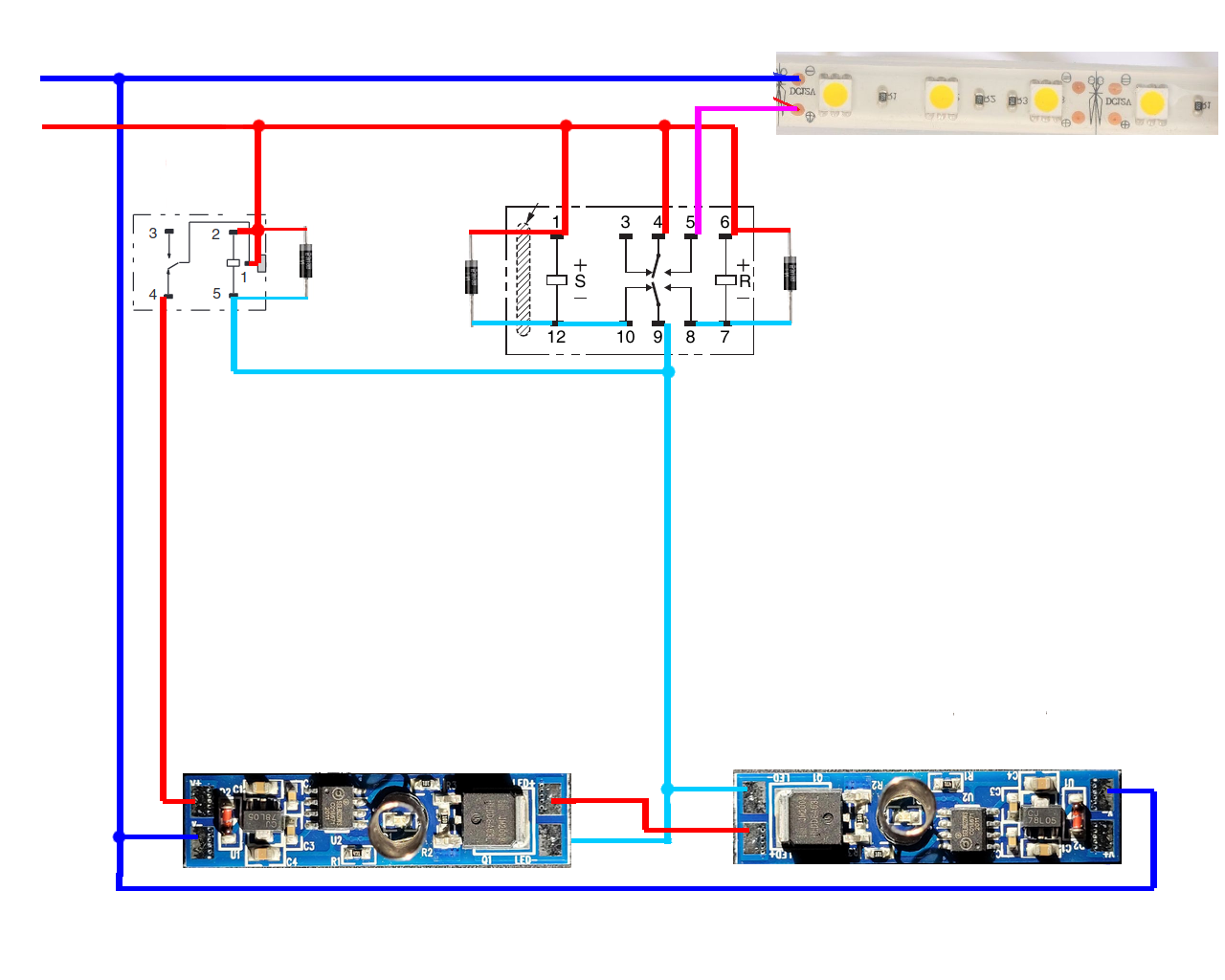1225x980 pixels.
Task: Select the LED strip photo
Action: [x=996, y=93]
